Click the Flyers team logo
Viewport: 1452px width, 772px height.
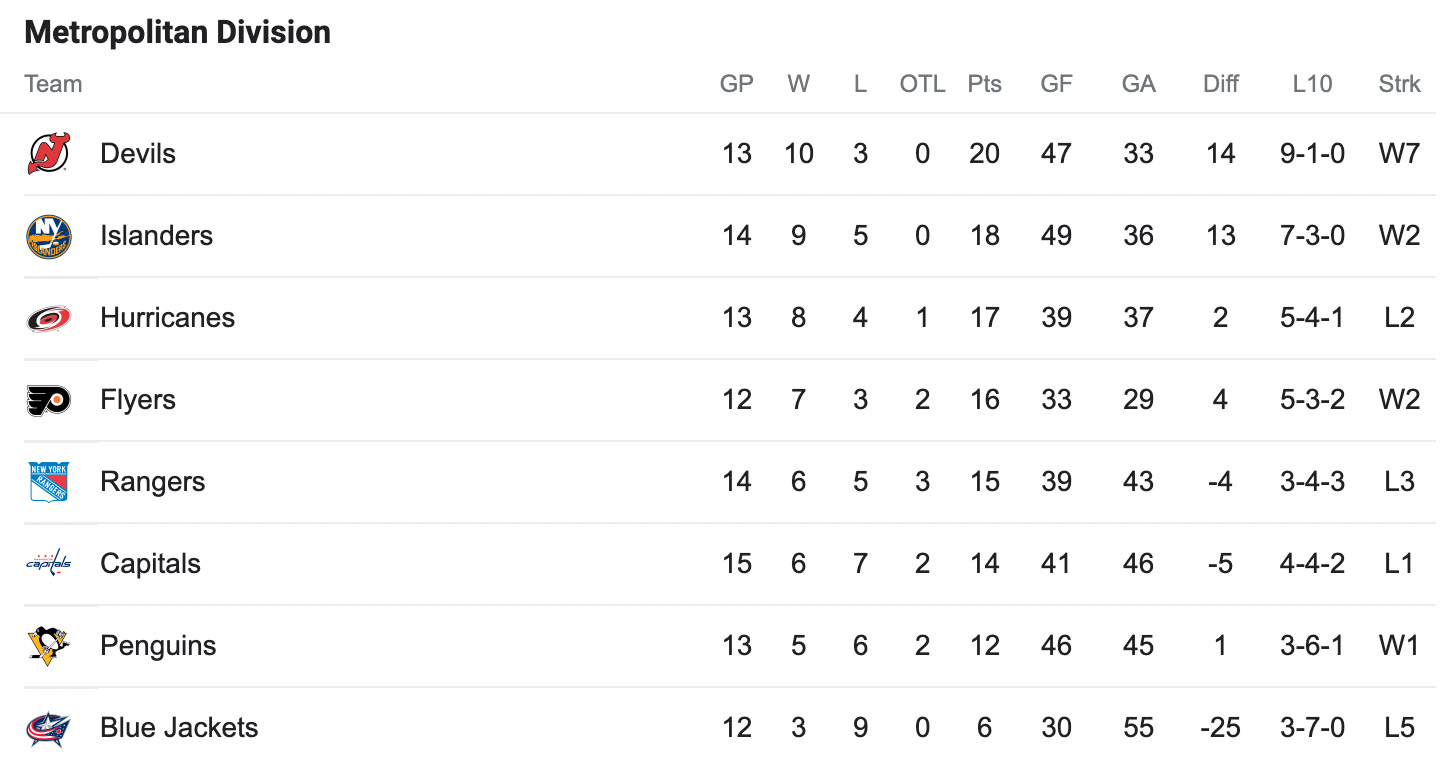click(49, 400)
